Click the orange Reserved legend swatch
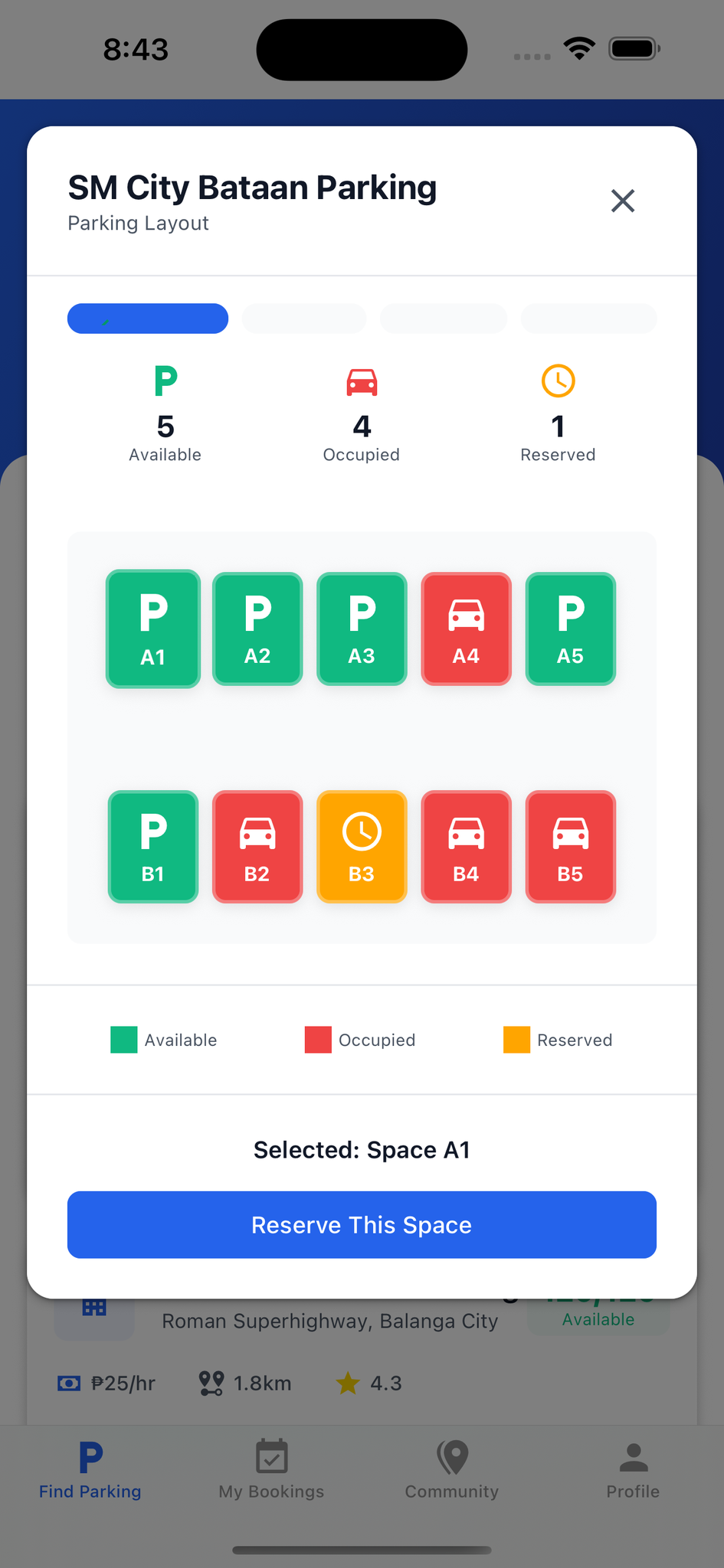The image size is (724, 1568). (x=516, y=1040)
